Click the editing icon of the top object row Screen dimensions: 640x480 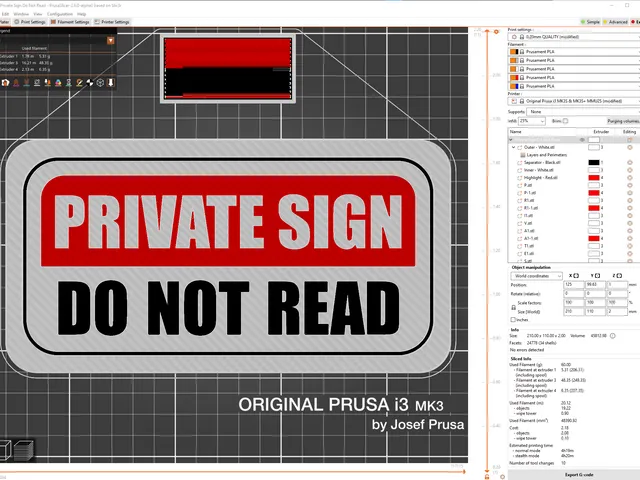pos(630,140)
